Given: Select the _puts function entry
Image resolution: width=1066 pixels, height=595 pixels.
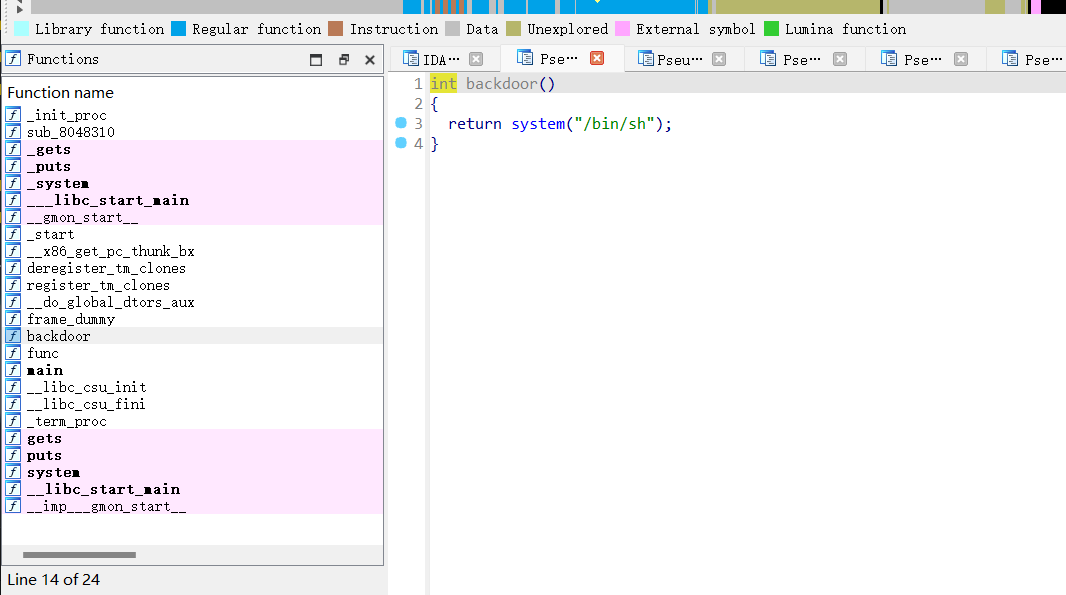Looking at the screenshot, I should coord(192,166).
